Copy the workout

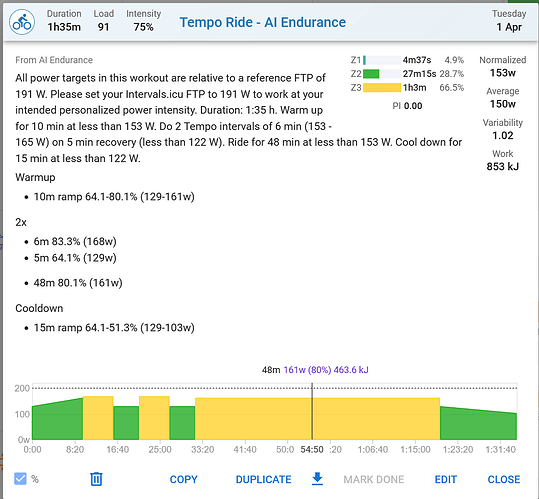pyautogui.click(x=184, y=479)
